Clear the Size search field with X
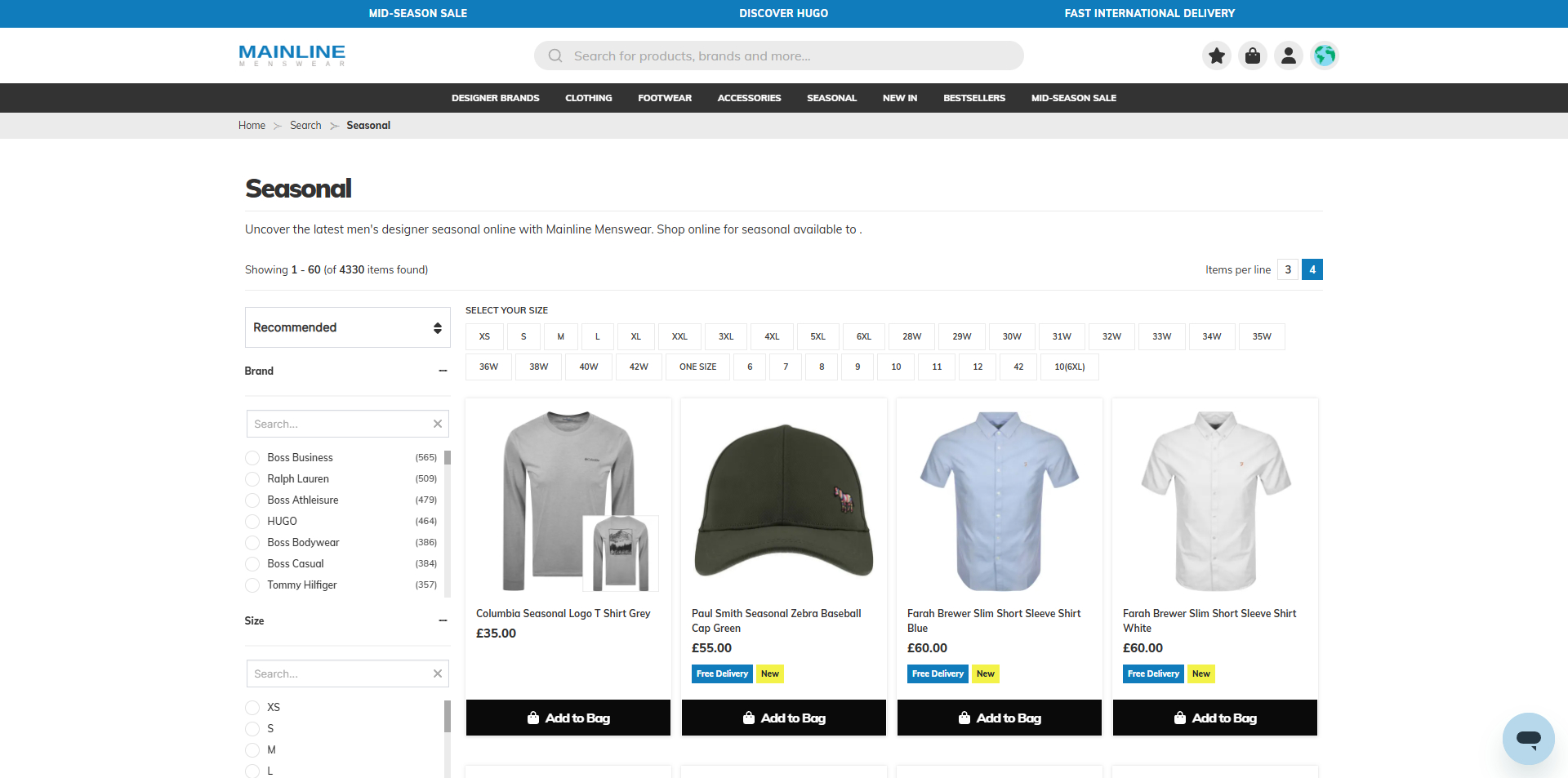Image resolution: width=1568 pixels, height=778 pixels. 438,674
